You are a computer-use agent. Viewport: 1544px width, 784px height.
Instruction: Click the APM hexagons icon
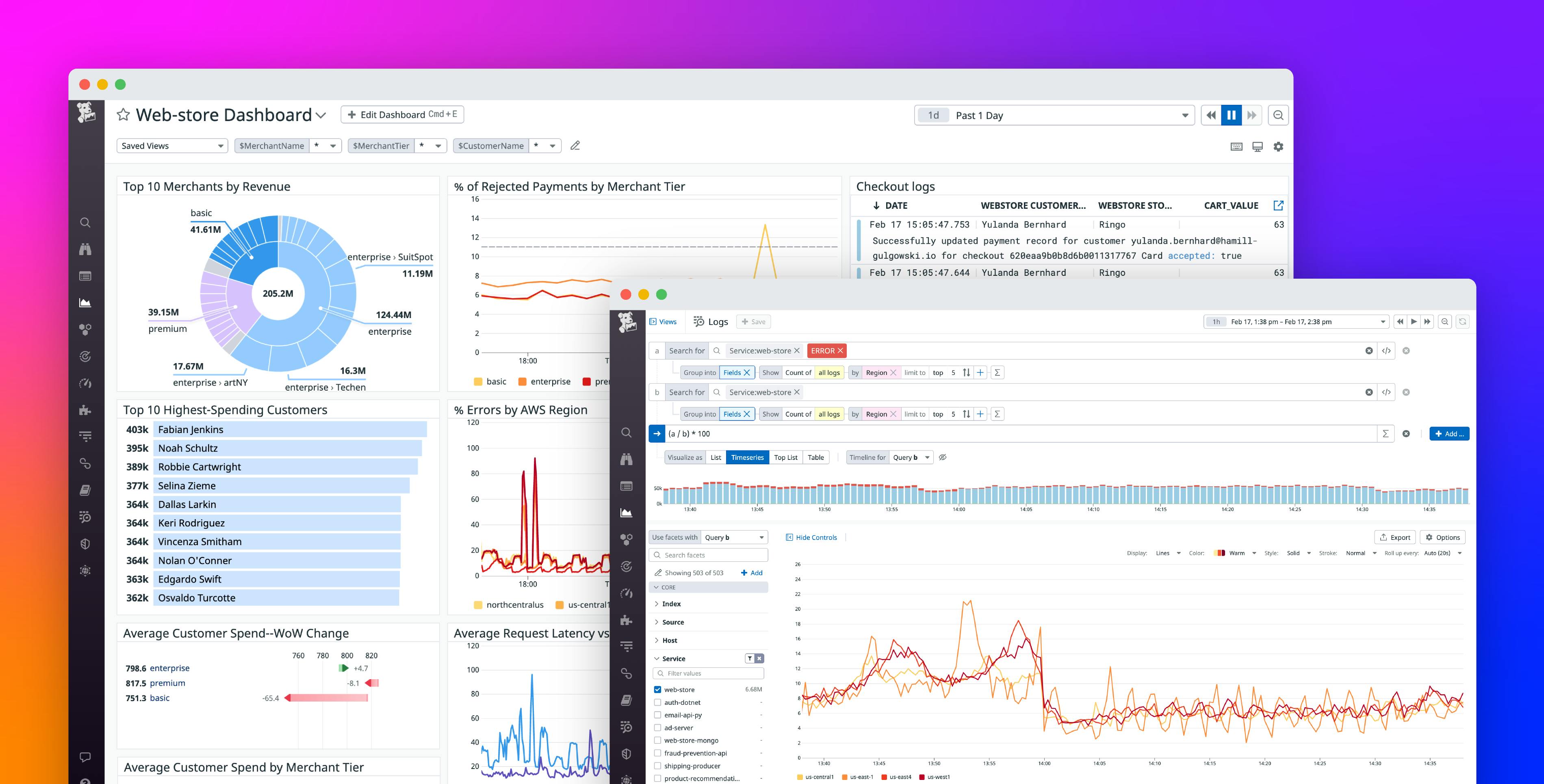pos(86,328)
